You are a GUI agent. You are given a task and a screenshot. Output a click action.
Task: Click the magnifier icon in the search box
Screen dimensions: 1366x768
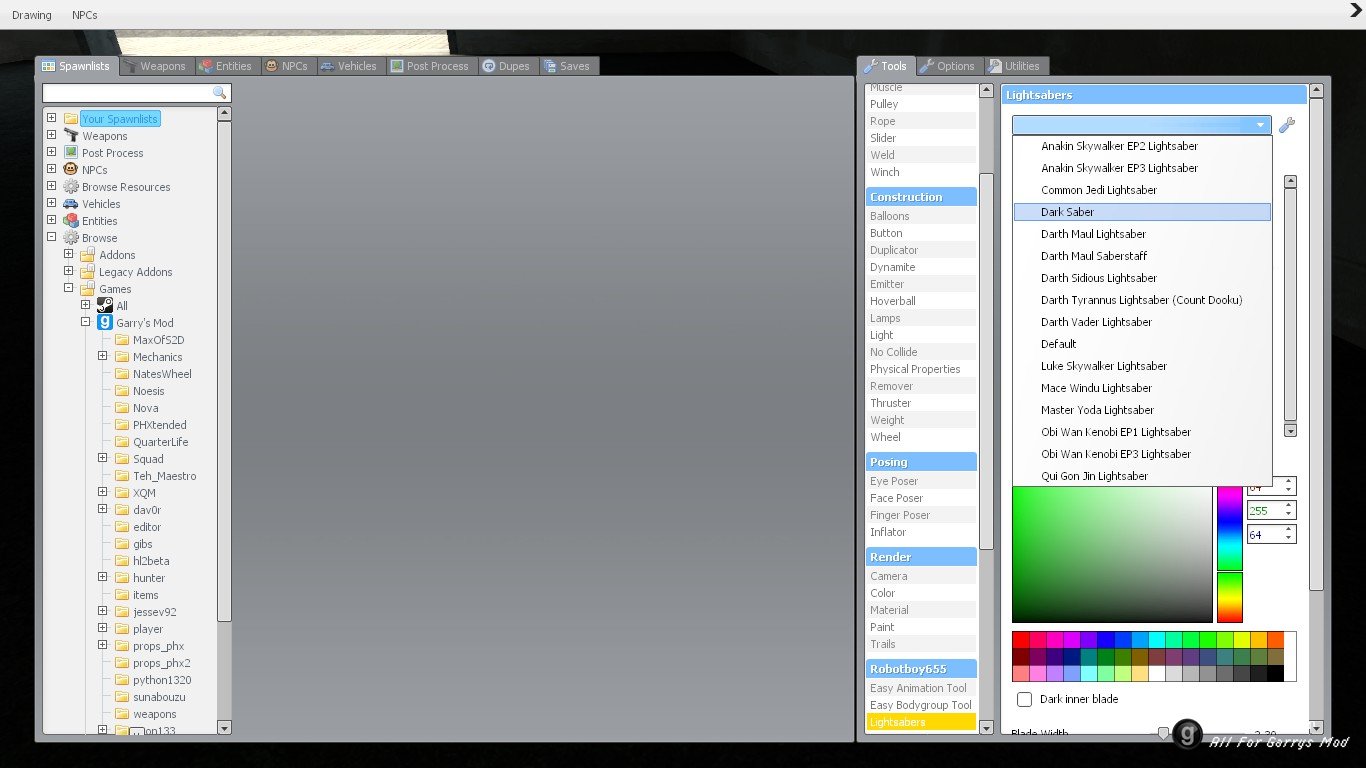pyautogui.click(x=220, y=93)
